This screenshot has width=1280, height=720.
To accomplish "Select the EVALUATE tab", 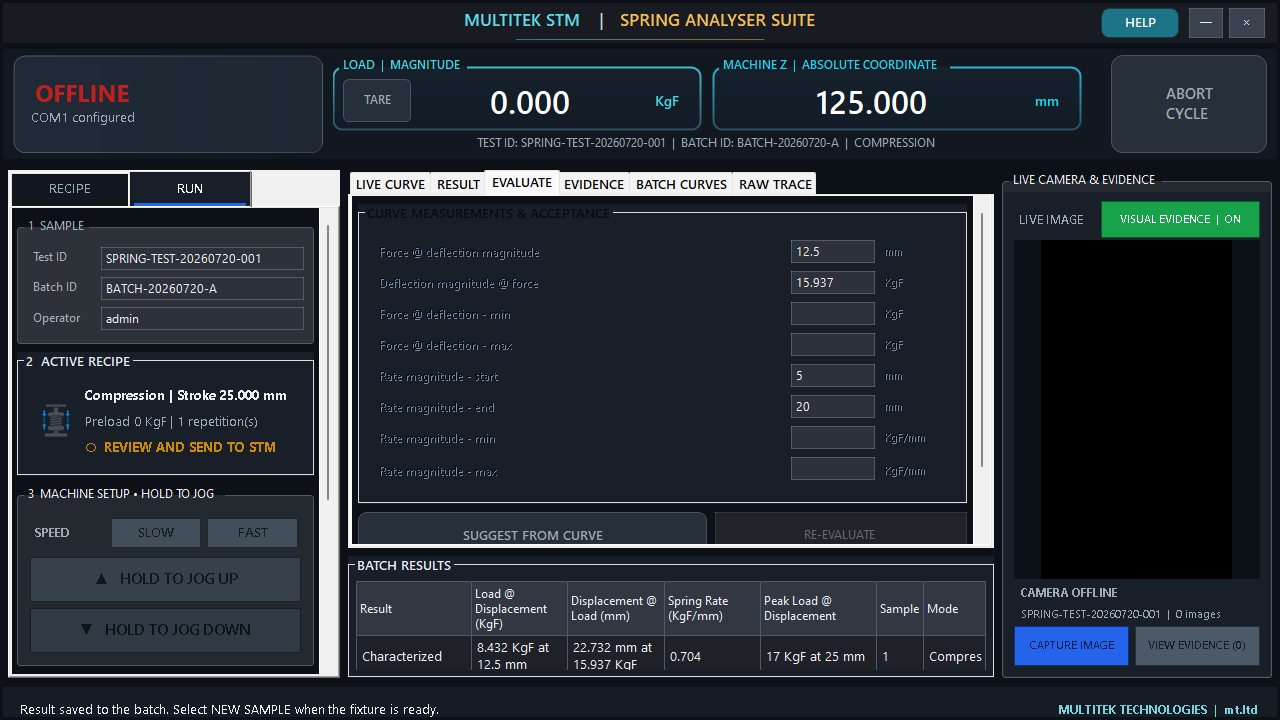I will (522, 182).
